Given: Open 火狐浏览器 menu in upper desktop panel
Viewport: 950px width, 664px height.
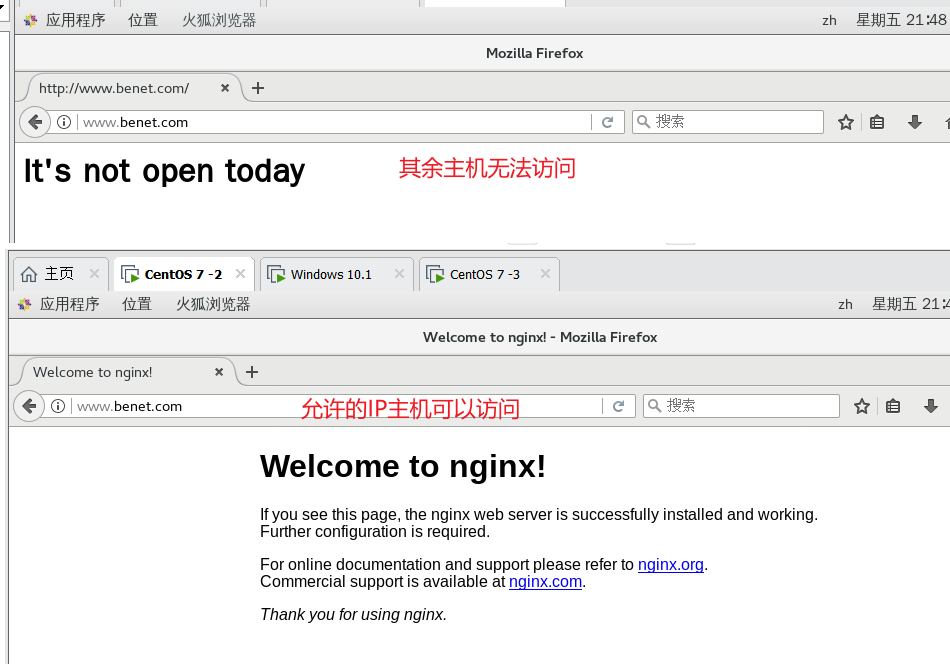Looking at the screenshot, I should coord(219,21).
